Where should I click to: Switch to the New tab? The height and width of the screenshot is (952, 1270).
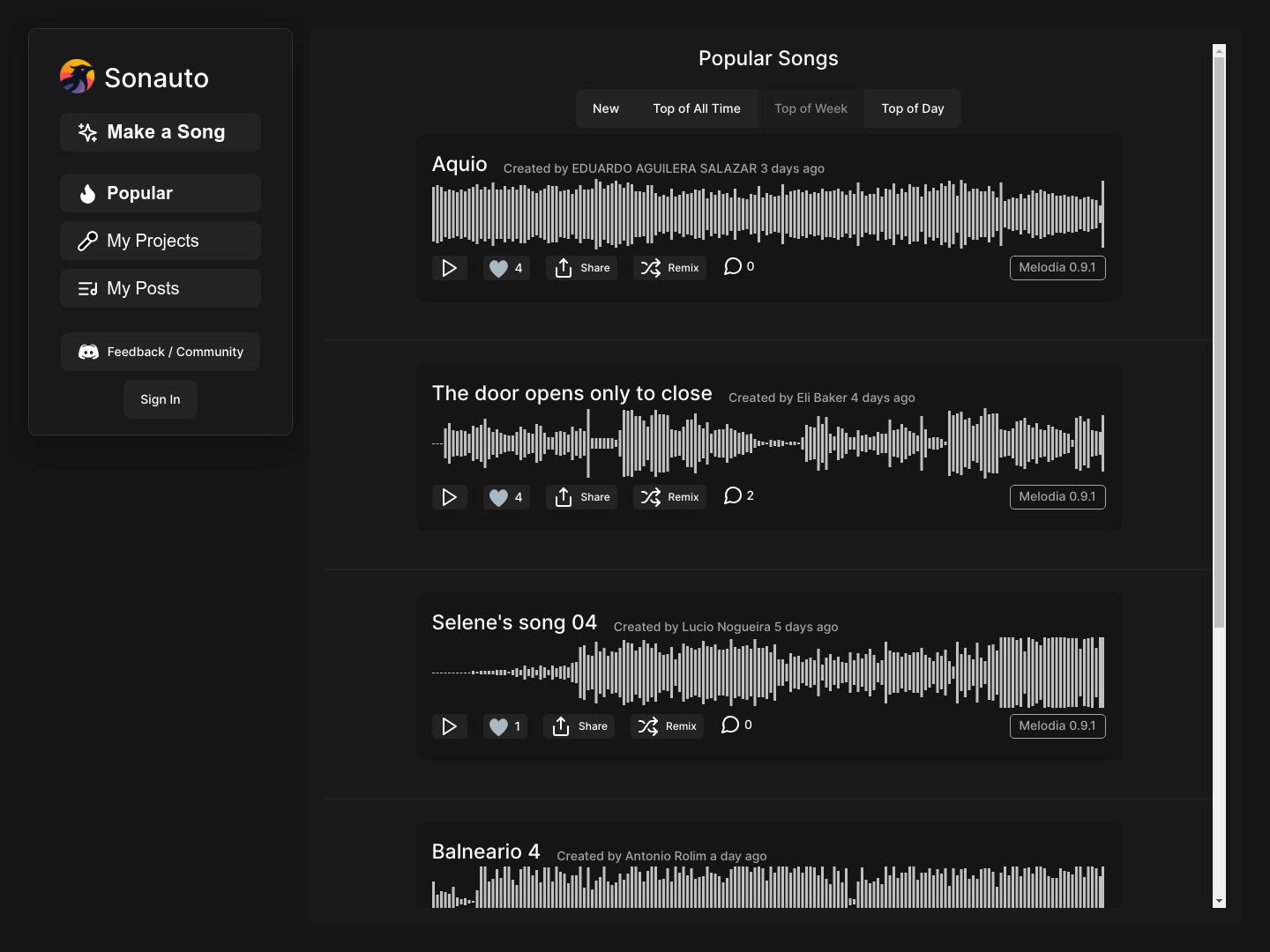click(606, 108)
